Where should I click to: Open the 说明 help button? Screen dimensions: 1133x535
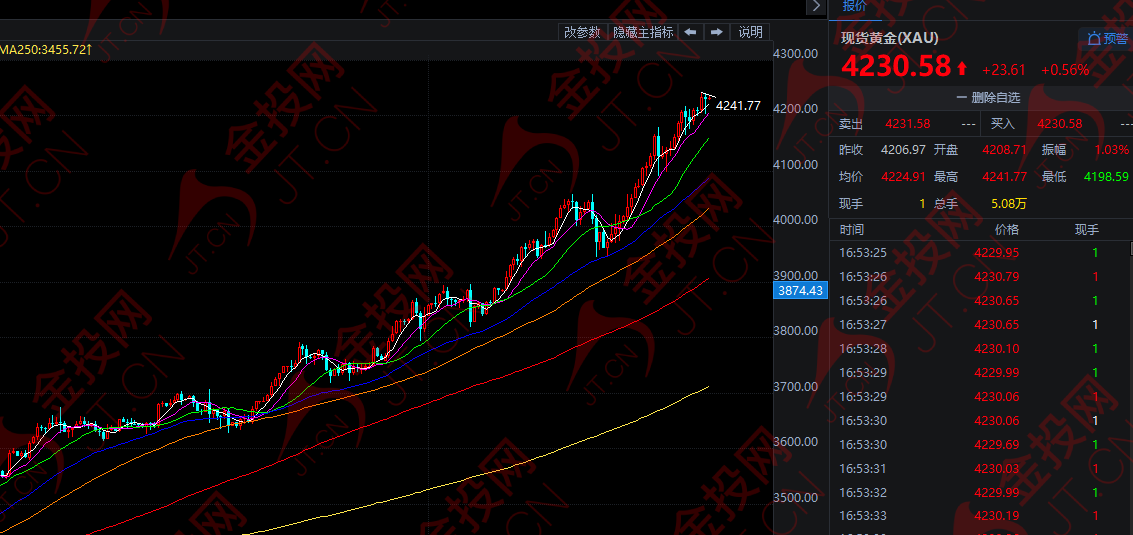click(750, 32)
